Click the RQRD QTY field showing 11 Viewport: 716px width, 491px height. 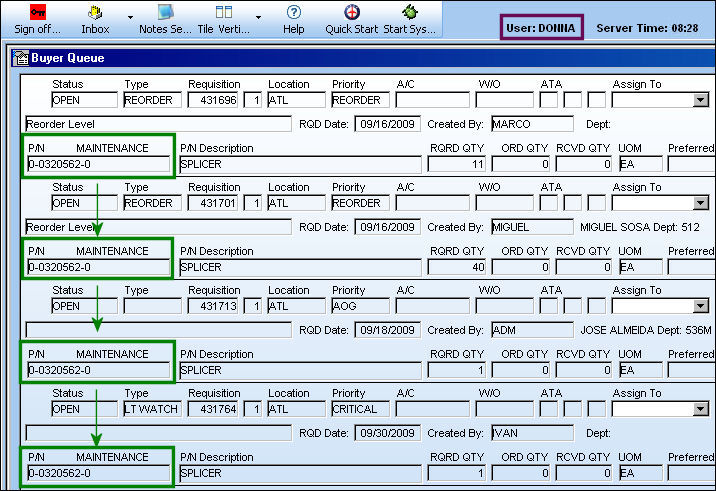(x=457, y=164)
